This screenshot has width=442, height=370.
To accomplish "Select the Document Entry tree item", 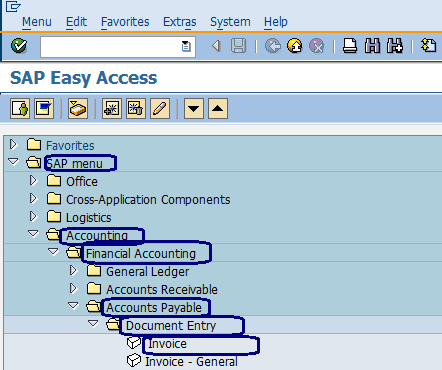I will (171, 325).
